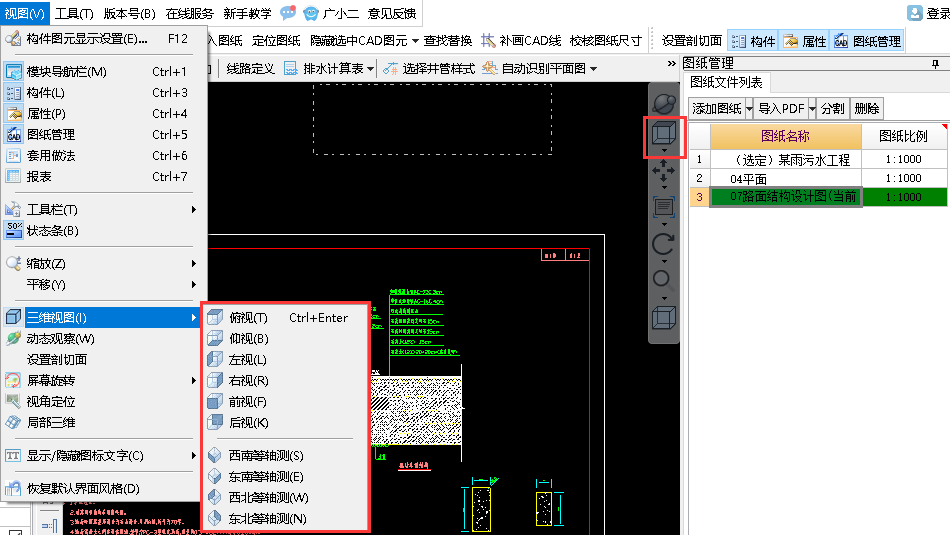
Task: Toggle the 属性 panel button in toolbar
Action: 805,41
